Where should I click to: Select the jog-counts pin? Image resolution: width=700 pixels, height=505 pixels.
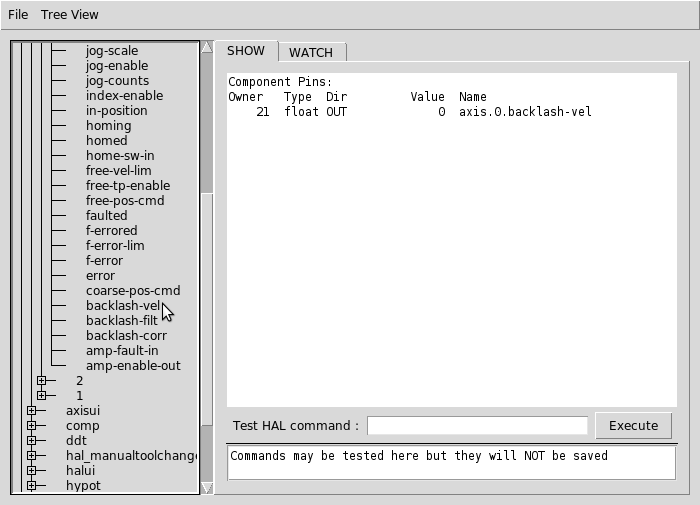(117, 81)
